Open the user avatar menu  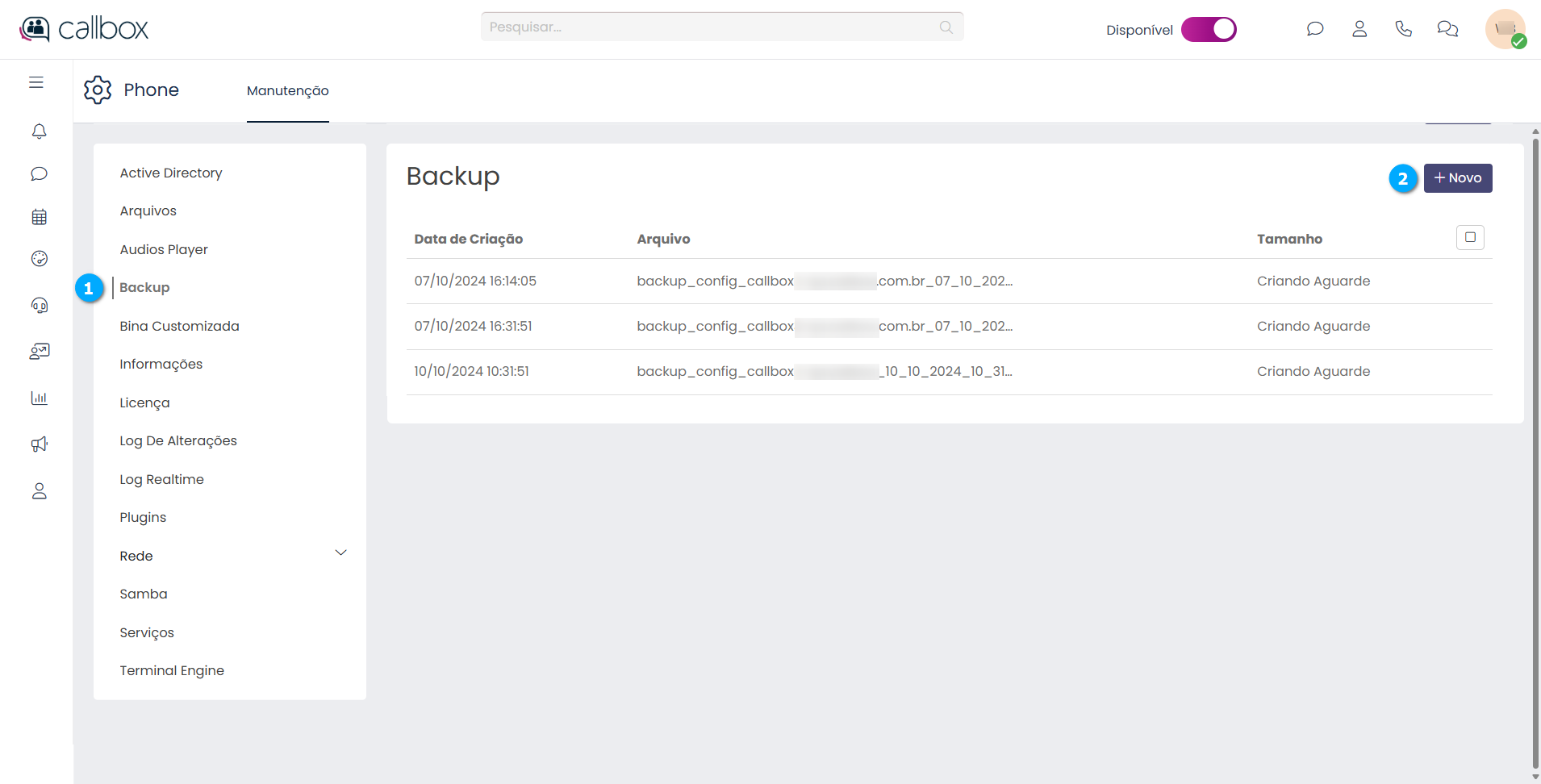coord(1505,29)
